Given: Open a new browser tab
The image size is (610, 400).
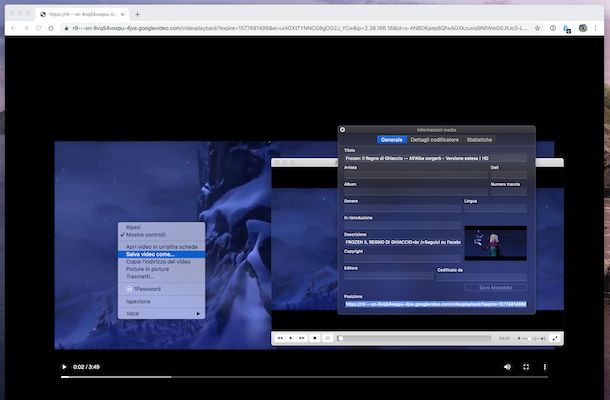Looking at the screenshot, I should pyautogui.click(x=137, y=14).
